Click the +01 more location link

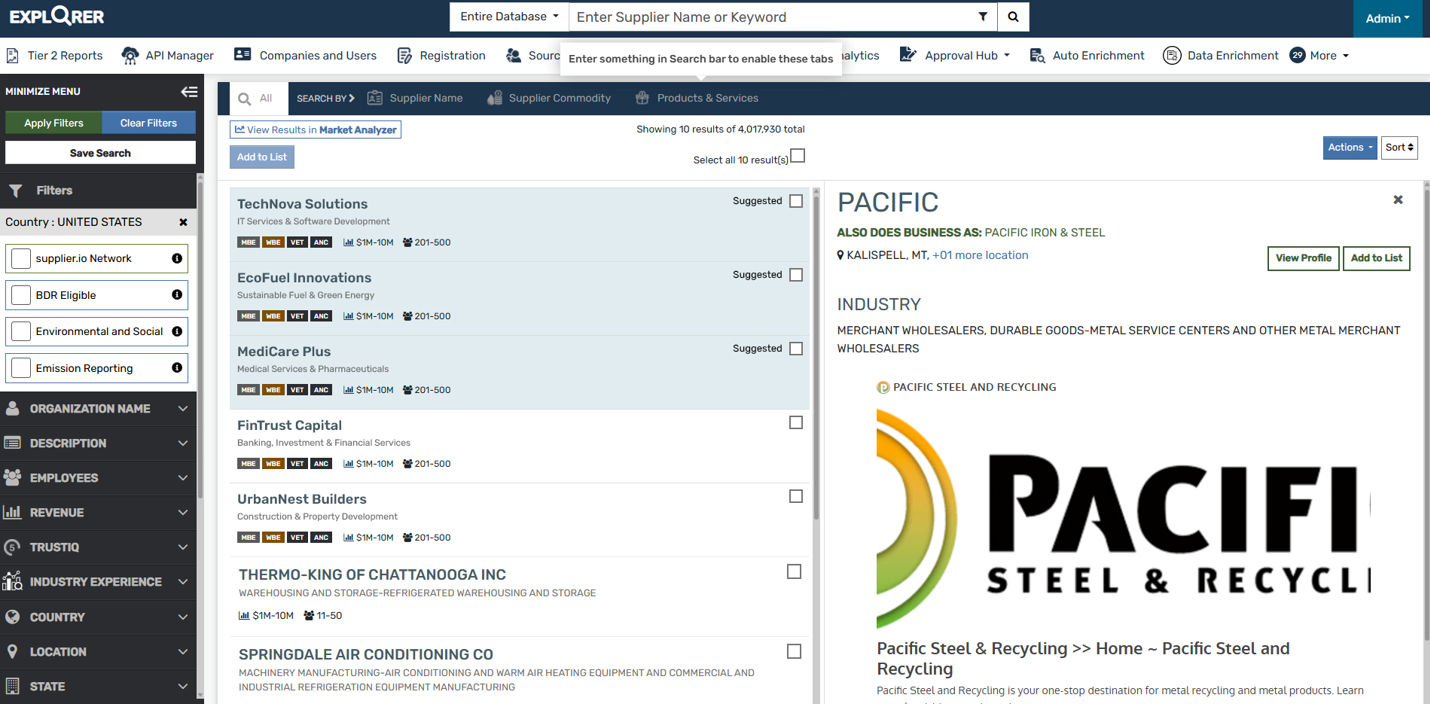(980, 255)
